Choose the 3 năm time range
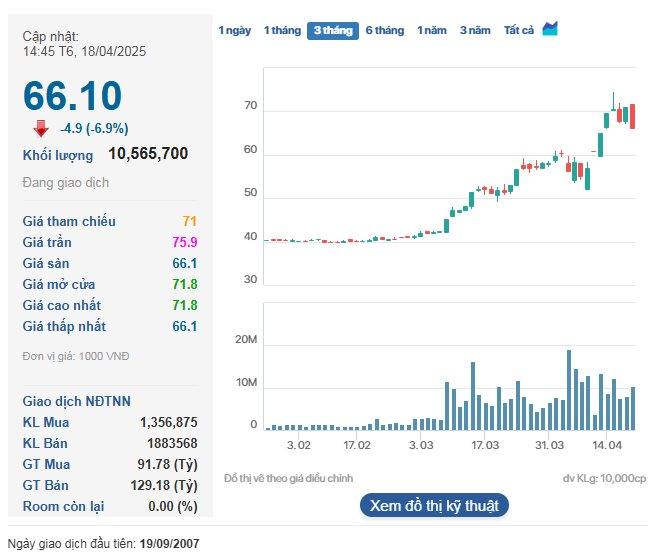Image resolution: width=660 pixels, height=554 pixels. 475,31
